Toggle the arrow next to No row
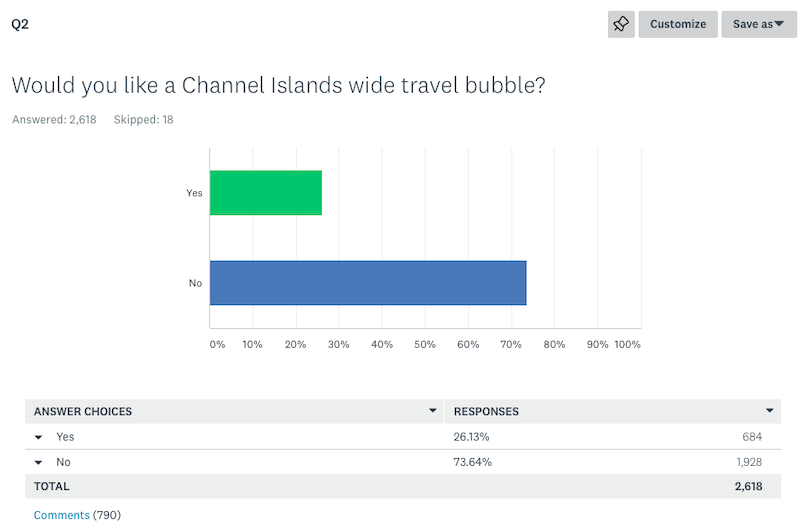 (38, 463)
